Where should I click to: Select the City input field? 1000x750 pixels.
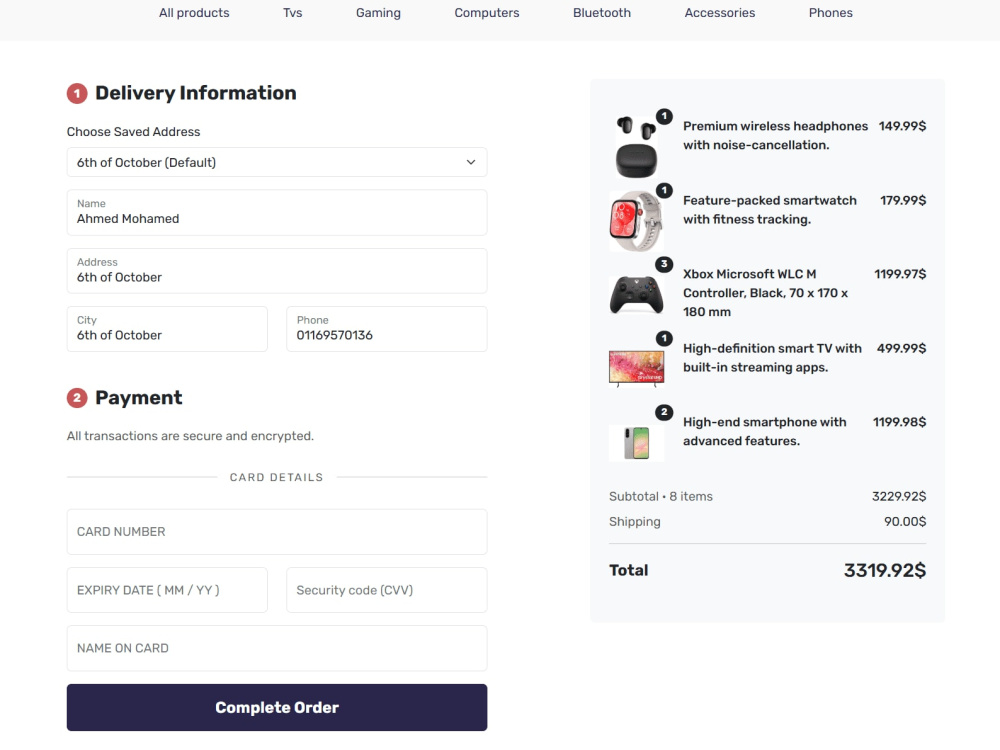[x=167, y=329]
